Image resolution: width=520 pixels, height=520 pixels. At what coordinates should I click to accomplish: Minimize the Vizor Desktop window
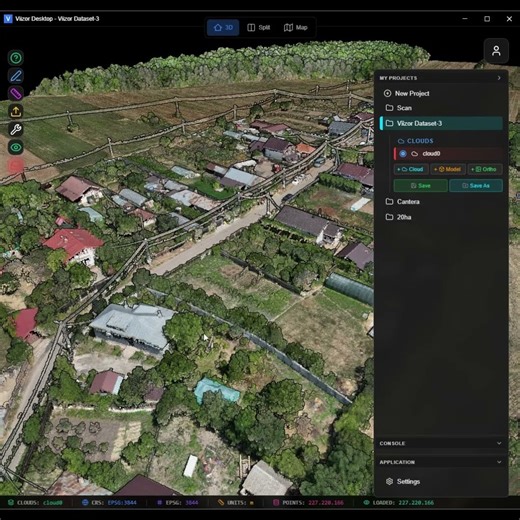point(465,19)
